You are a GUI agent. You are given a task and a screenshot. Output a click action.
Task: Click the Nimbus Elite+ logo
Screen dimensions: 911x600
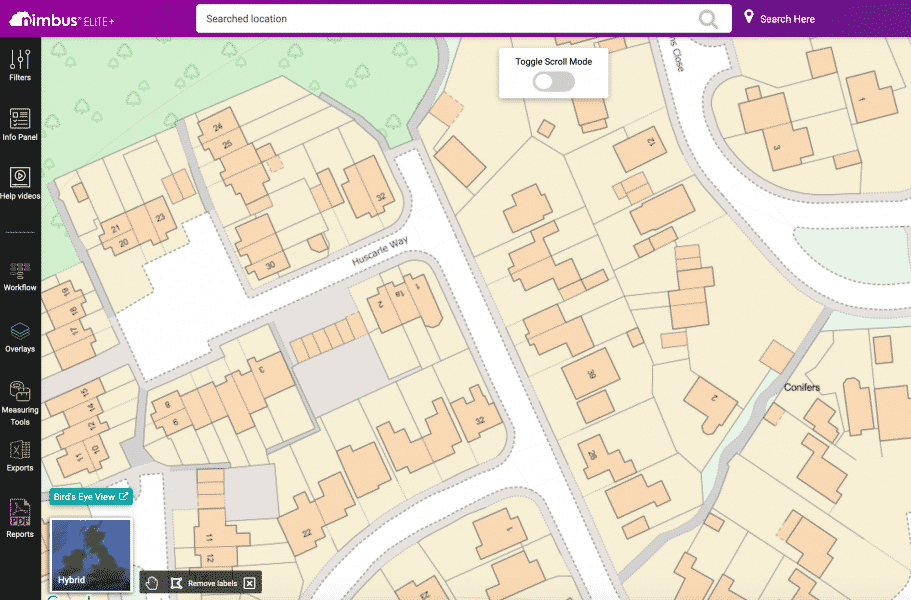click(60, 17)
